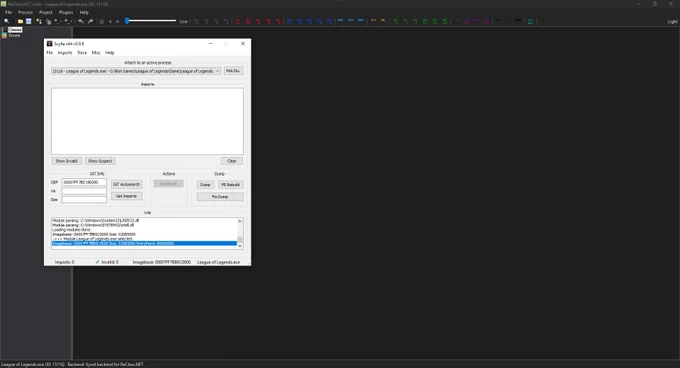Click the right-pointing triangle toolbar icon

pos(118,21)
